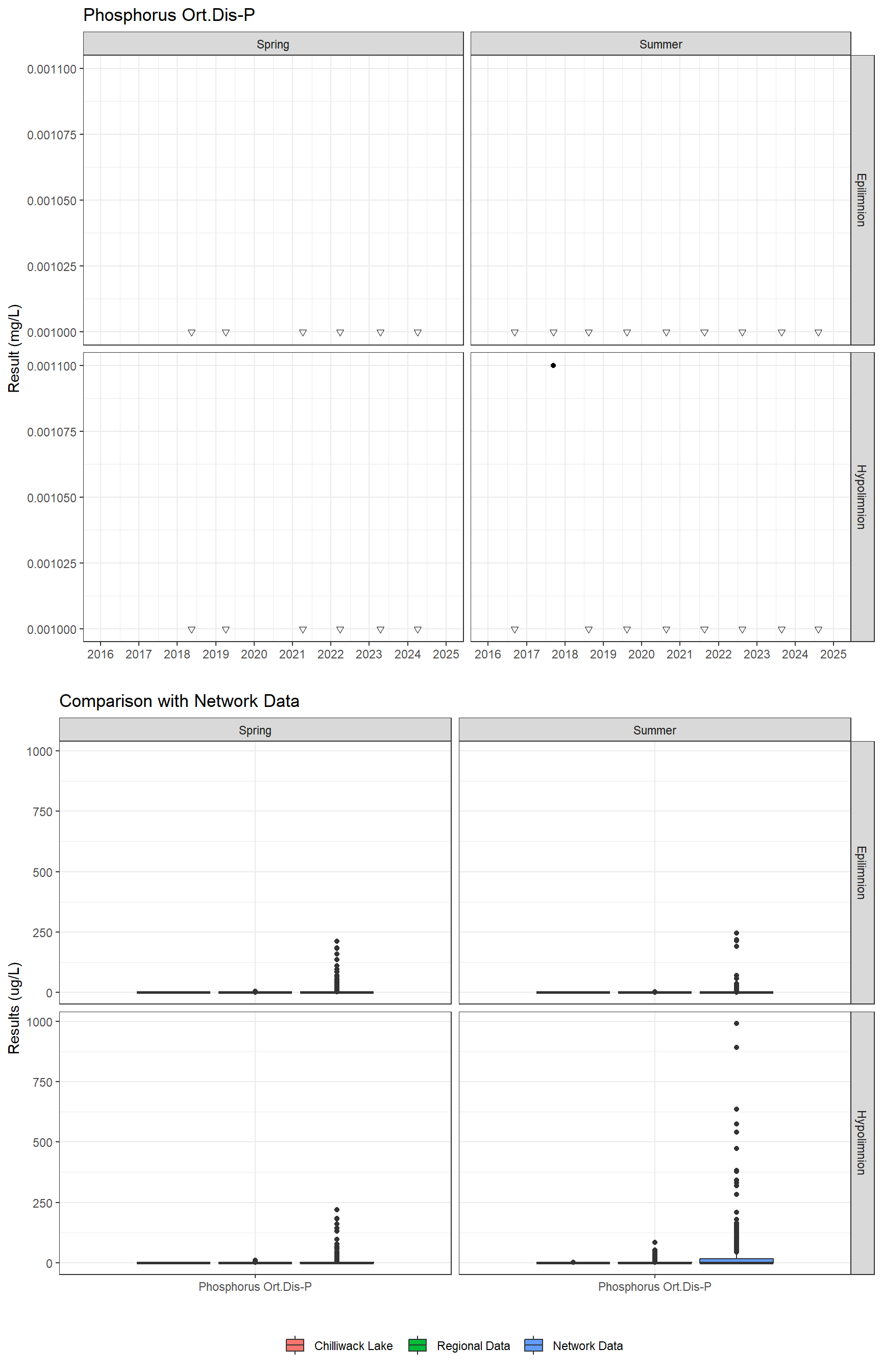Click the 'Network Data' legend text label

[587, 1345]
